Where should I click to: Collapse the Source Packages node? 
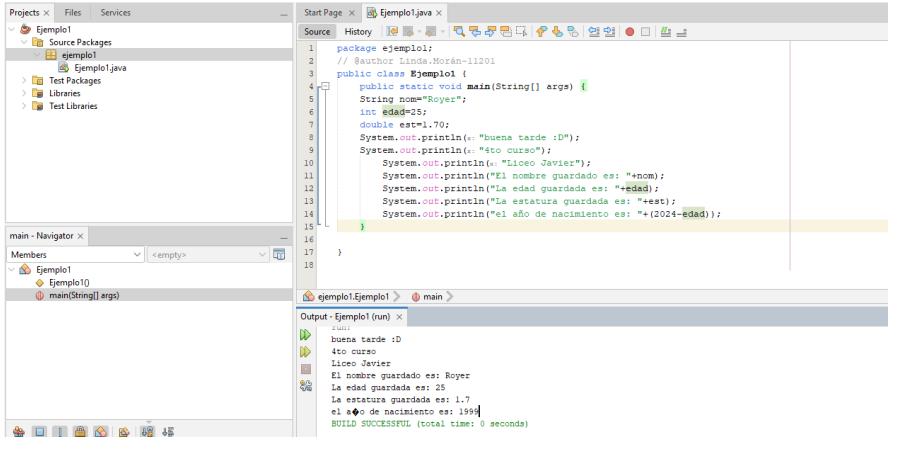coord(24,42)
